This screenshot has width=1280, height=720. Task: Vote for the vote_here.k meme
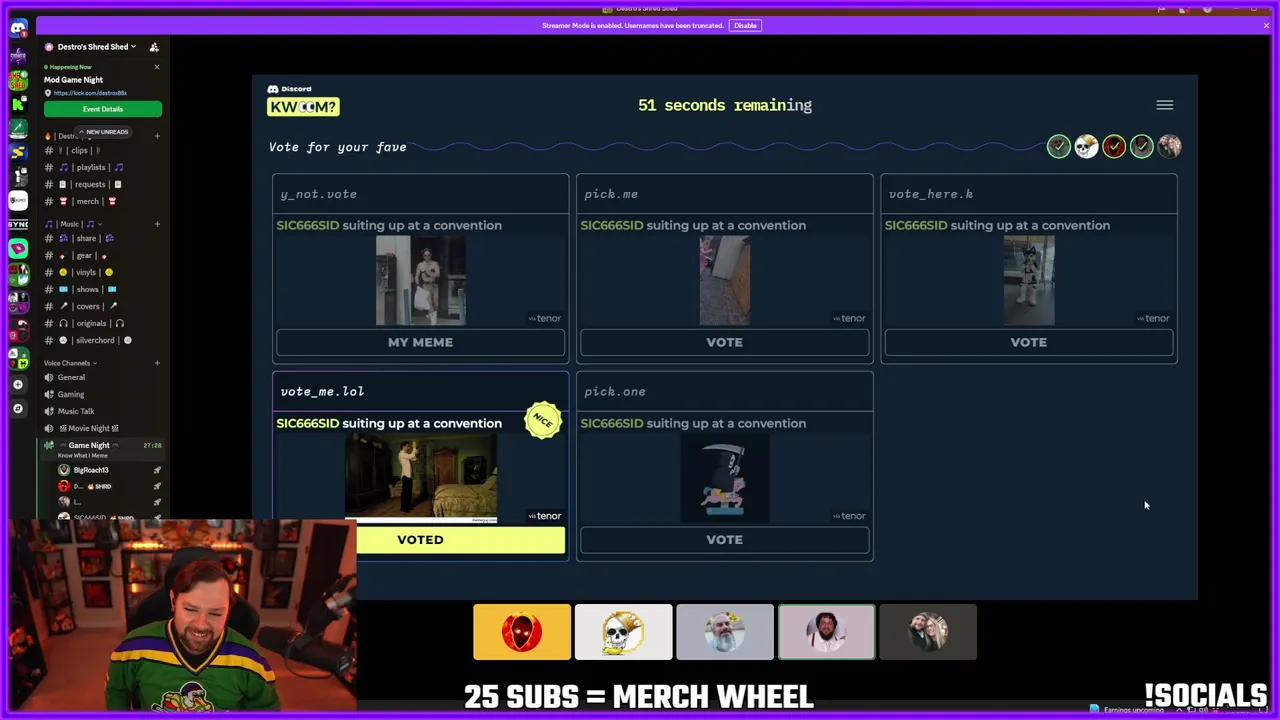(x=1028, y=342)
